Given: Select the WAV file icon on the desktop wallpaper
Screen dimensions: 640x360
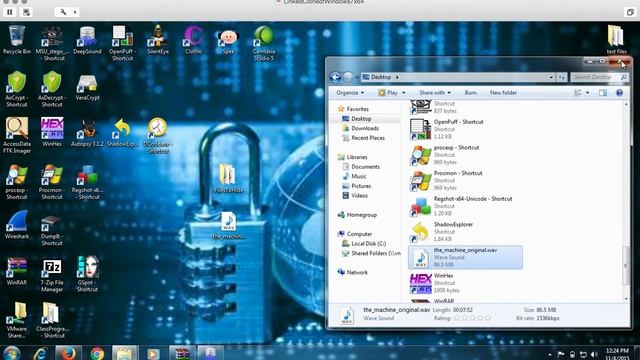Looking at the screenshot, I should (x=229, y=225).
